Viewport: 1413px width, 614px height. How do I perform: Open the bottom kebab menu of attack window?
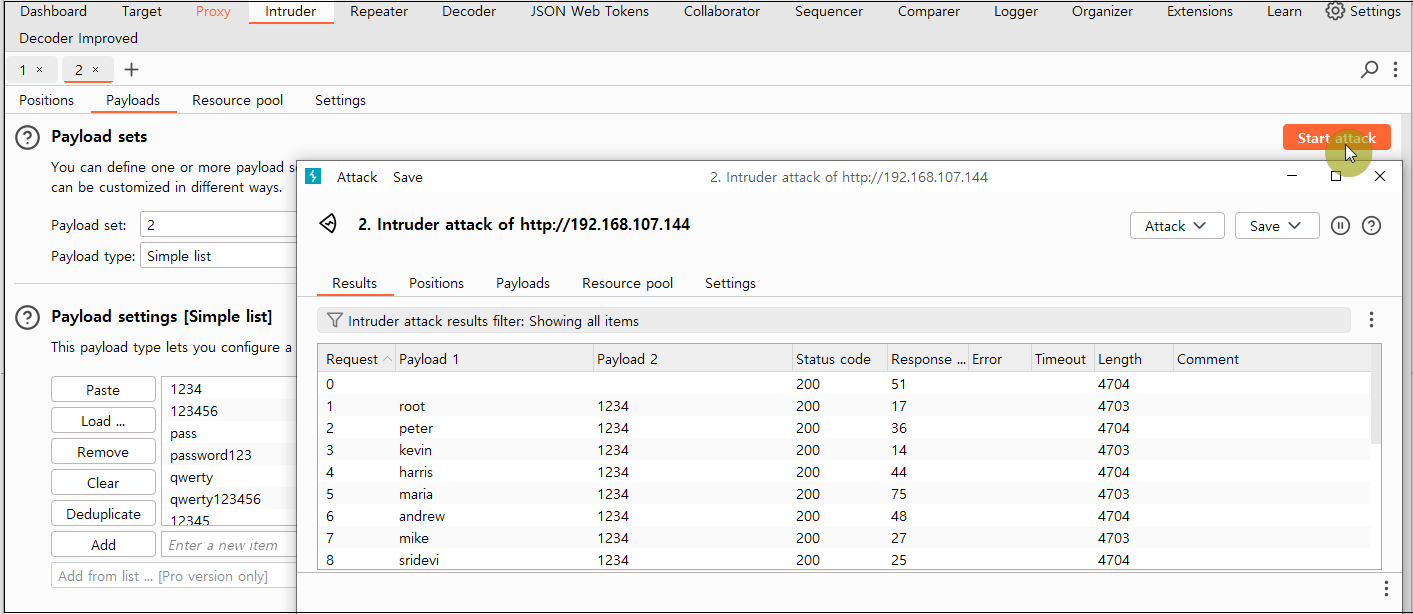1386,588
